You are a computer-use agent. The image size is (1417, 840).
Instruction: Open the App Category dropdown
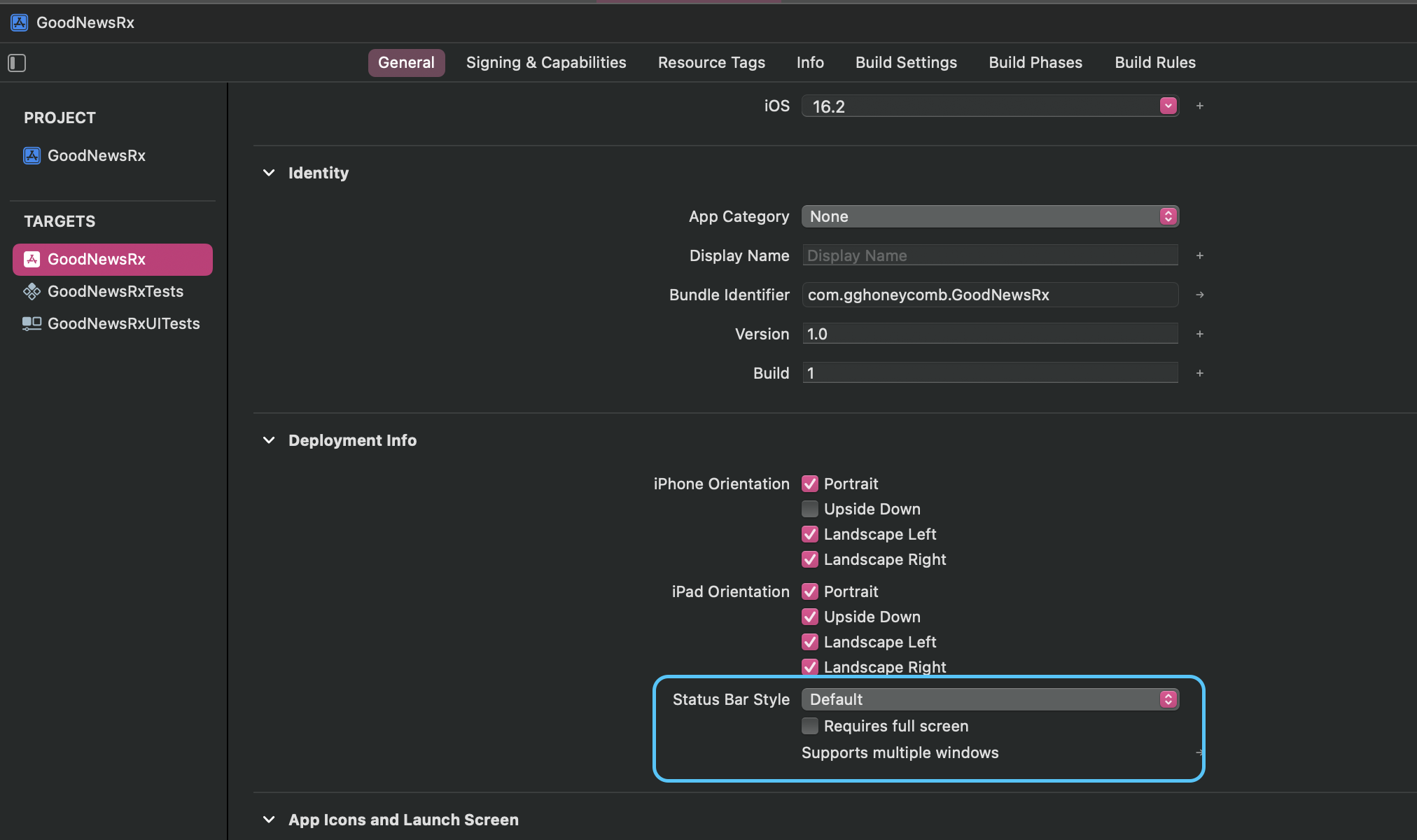click(990, 216)
